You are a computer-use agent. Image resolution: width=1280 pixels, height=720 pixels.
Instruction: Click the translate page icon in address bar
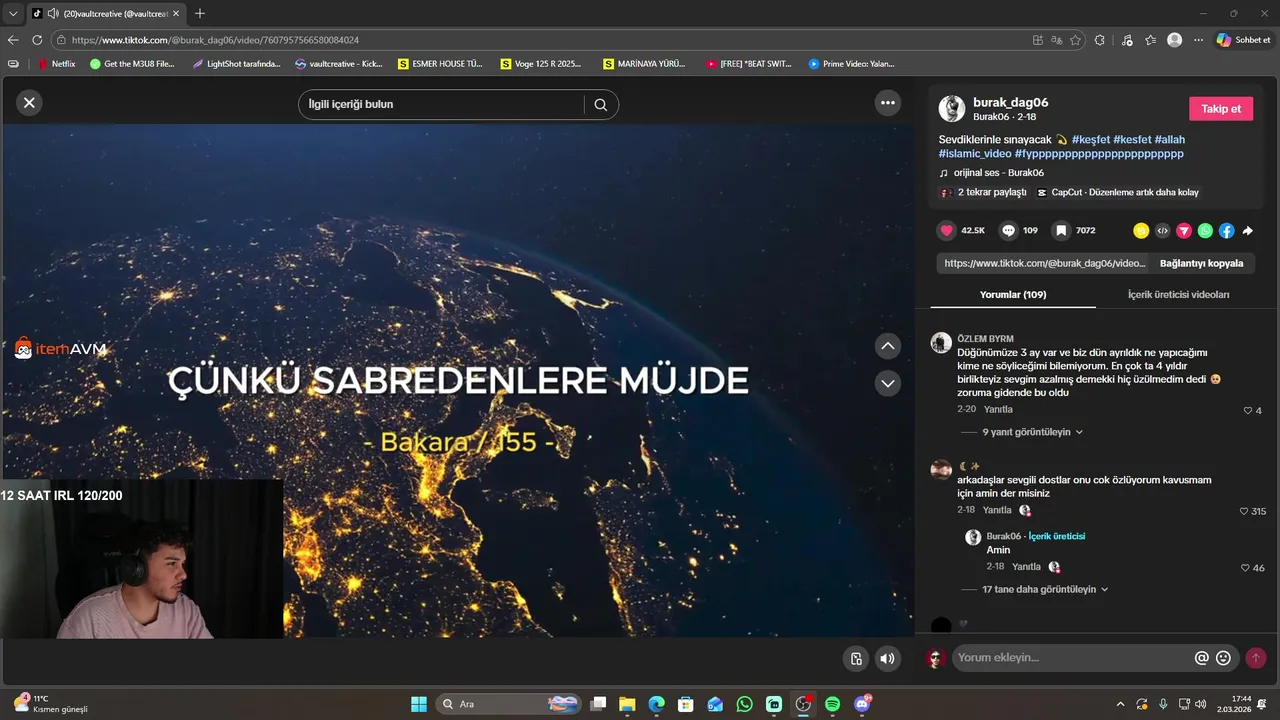pos(1056,40)
